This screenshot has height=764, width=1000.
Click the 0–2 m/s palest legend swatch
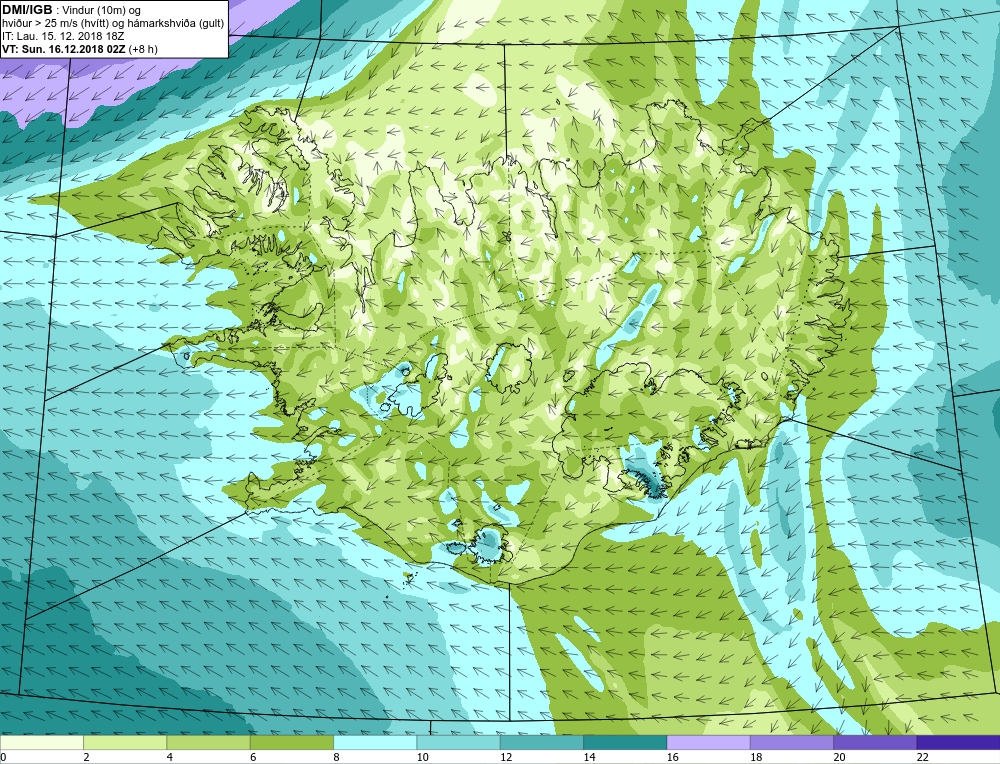41,743
